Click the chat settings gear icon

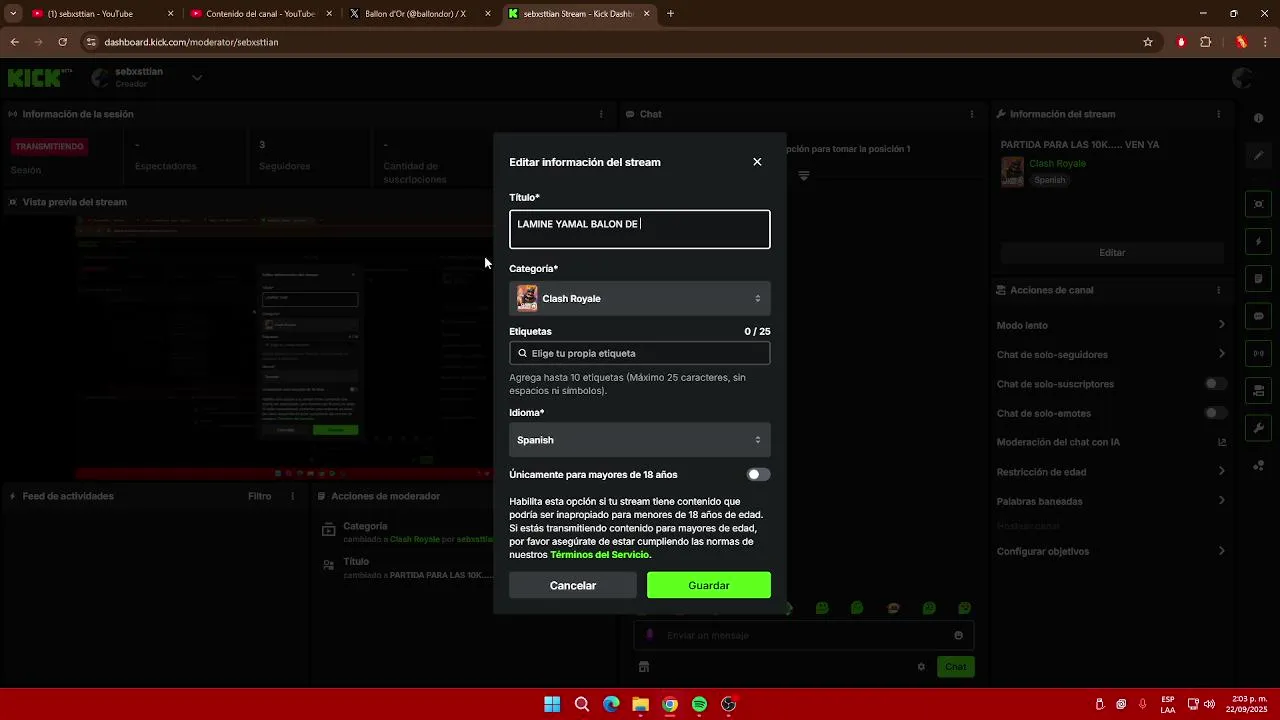(921, 667)
